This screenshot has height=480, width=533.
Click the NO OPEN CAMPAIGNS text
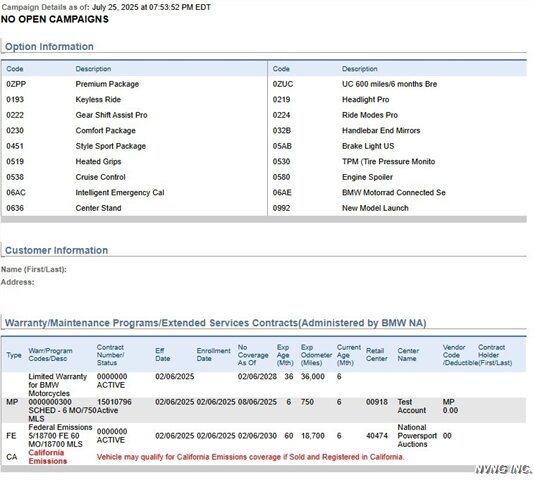point(55,19)
